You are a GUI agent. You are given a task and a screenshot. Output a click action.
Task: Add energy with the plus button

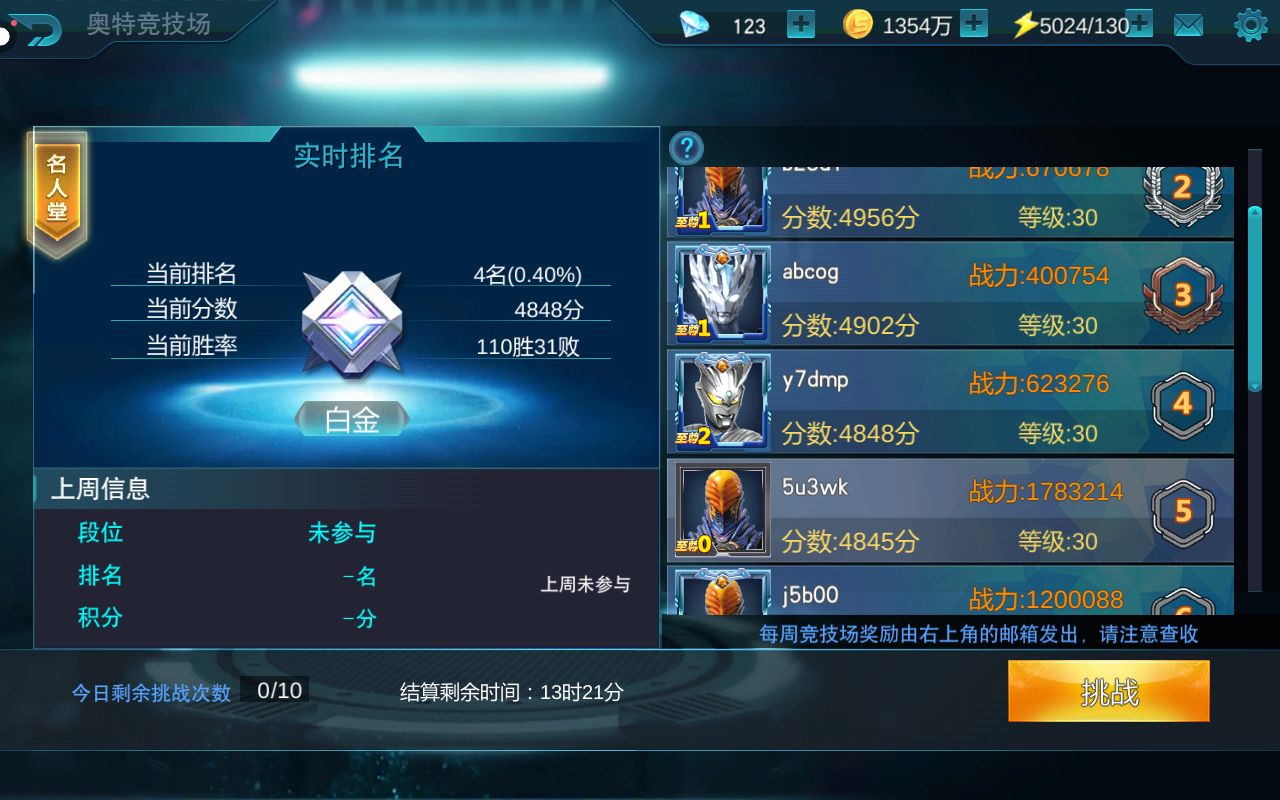point(1139,24)
